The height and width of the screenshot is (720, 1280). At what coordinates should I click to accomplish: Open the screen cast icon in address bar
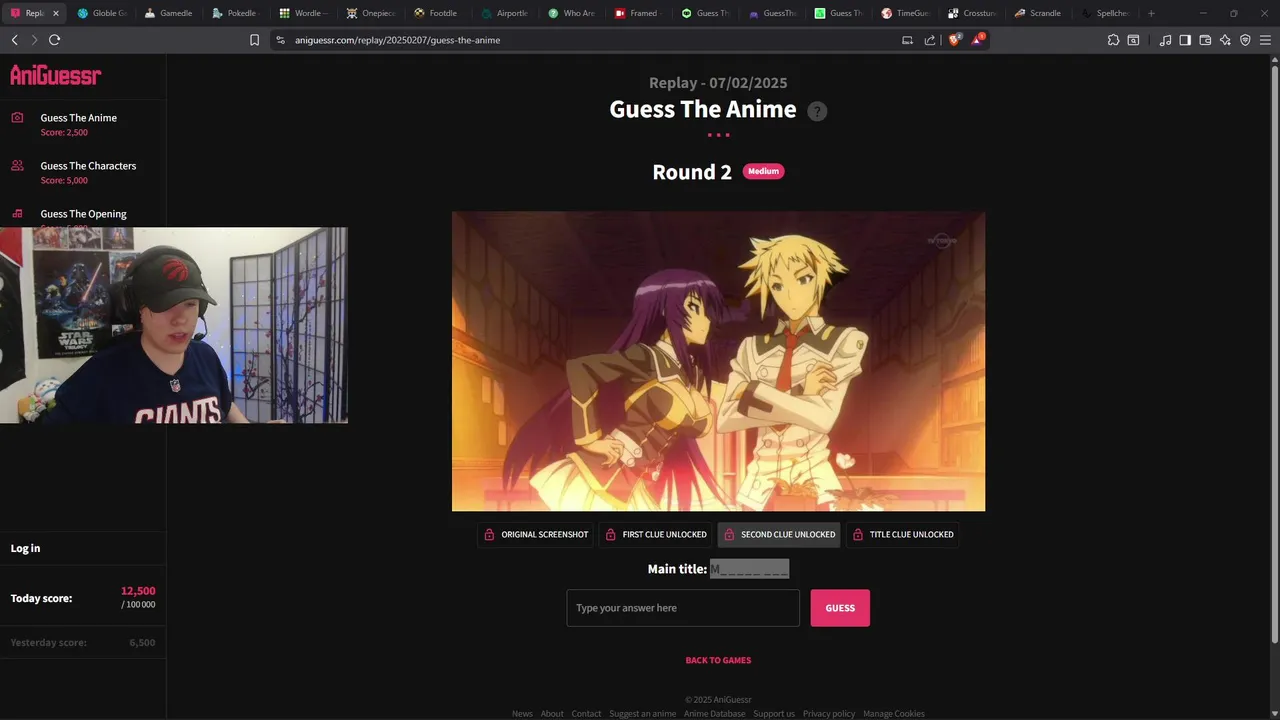click(x=907, y=40)
